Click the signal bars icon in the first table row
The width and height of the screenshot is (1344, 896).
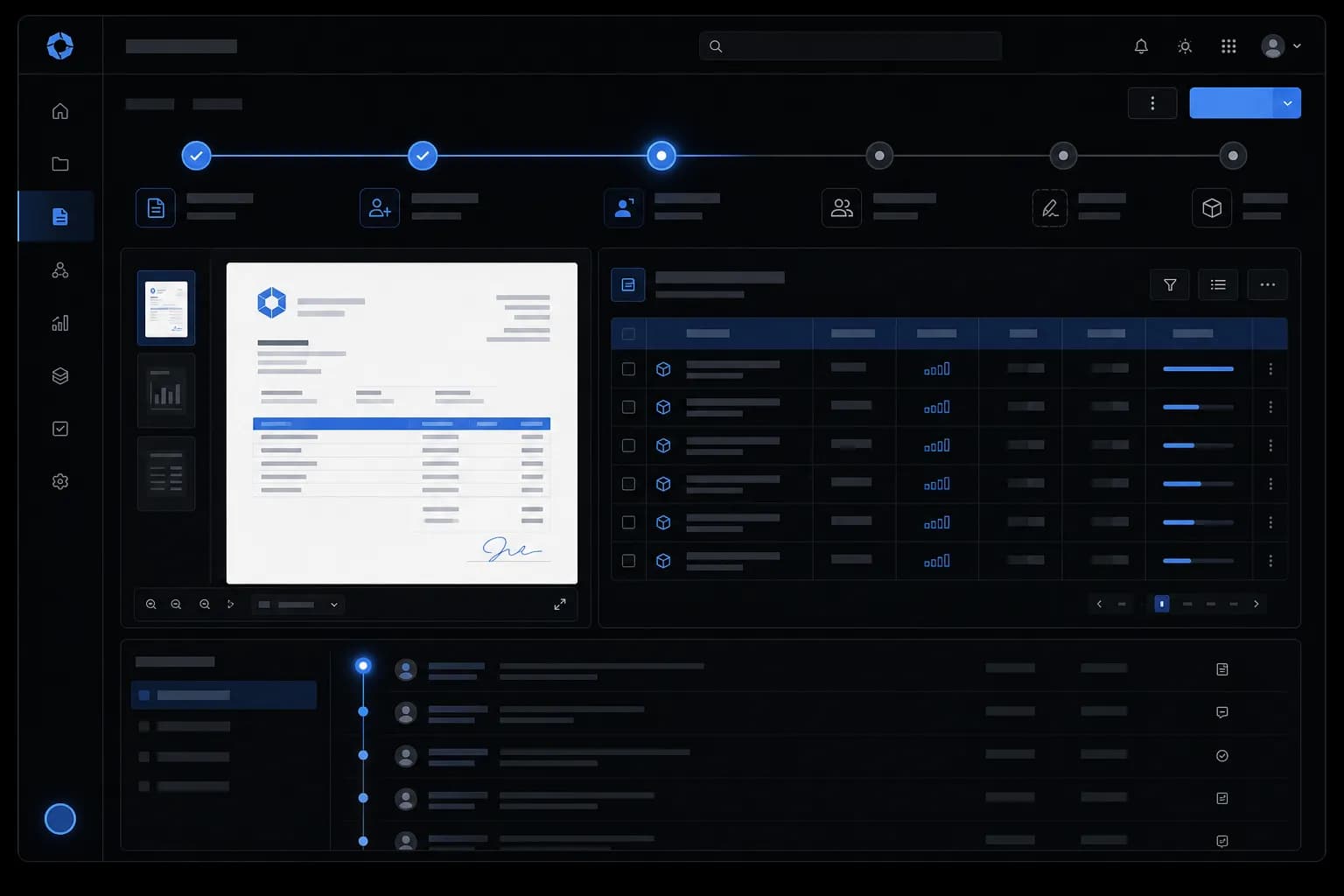point(936,369)
